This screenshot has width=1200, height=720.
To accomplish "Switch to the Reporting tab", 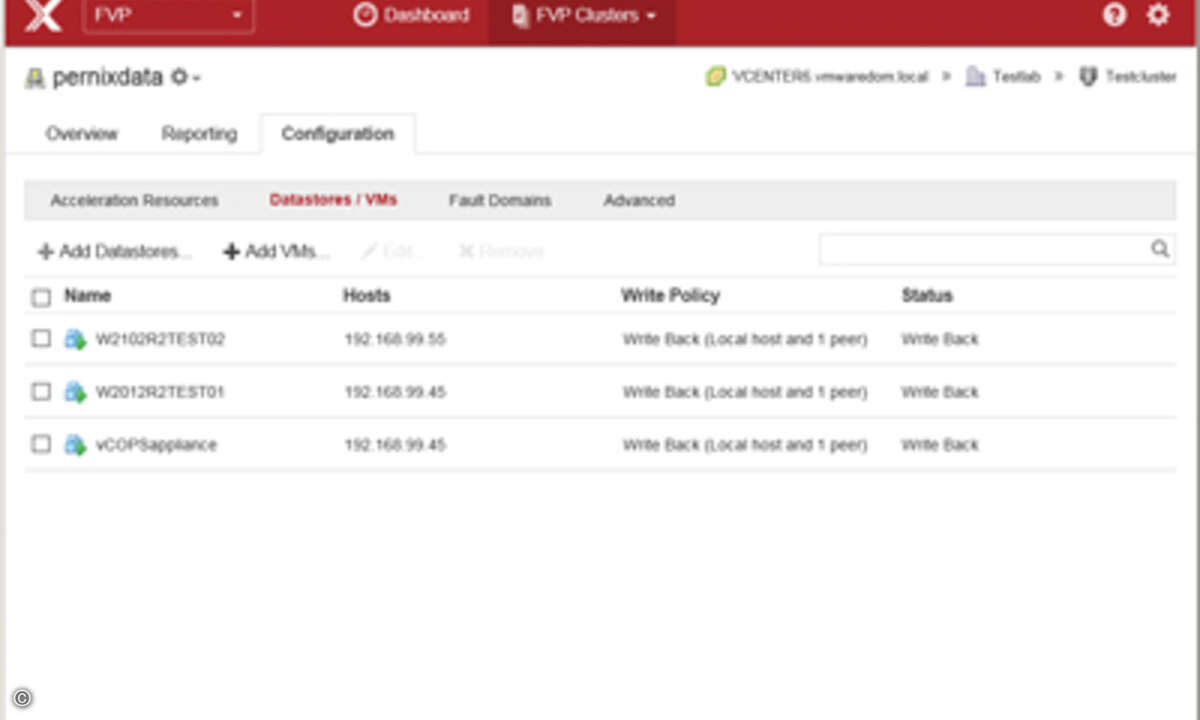I will [x=199, y=134].
